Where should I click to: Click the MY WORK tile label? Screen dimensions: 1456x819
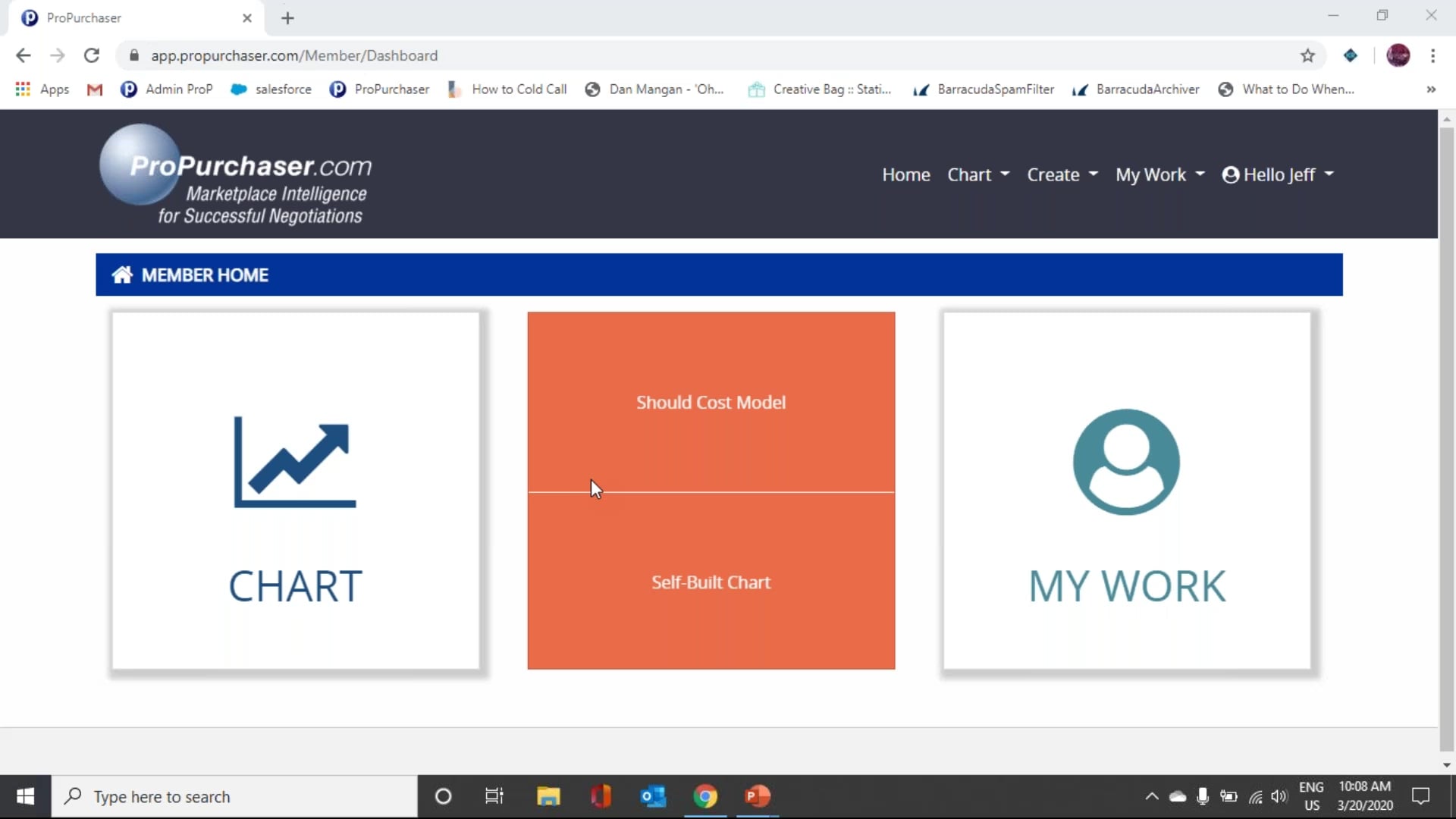1126,586
